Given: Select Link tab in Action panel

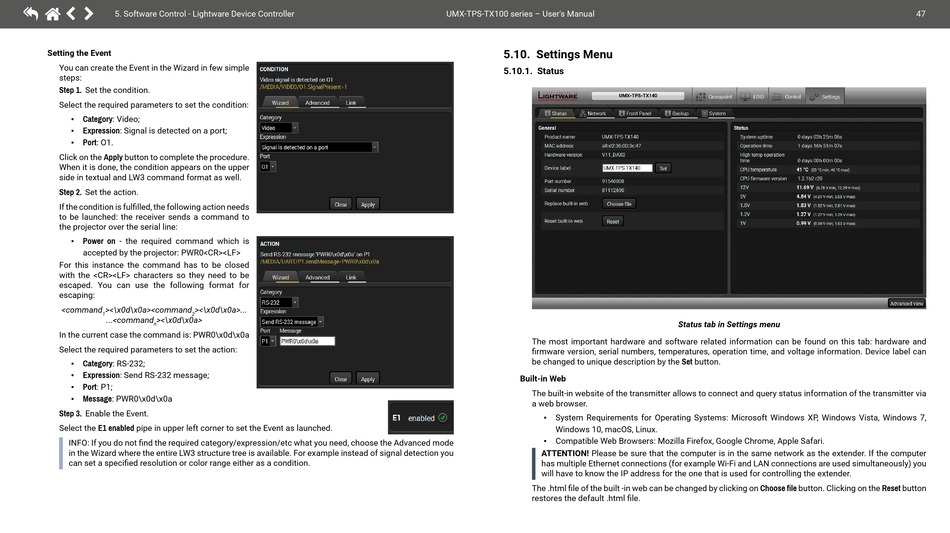Looking at the screenshot, I should tap(351, 277).
